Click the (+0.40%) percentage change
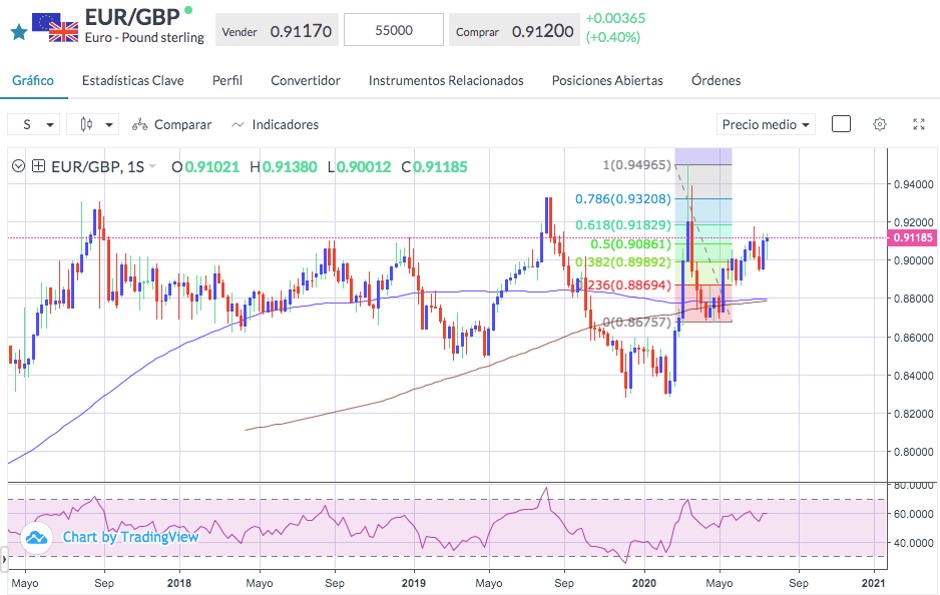This screenshot has height=595, width=940. pyautogui.click(x=613, y=37)
